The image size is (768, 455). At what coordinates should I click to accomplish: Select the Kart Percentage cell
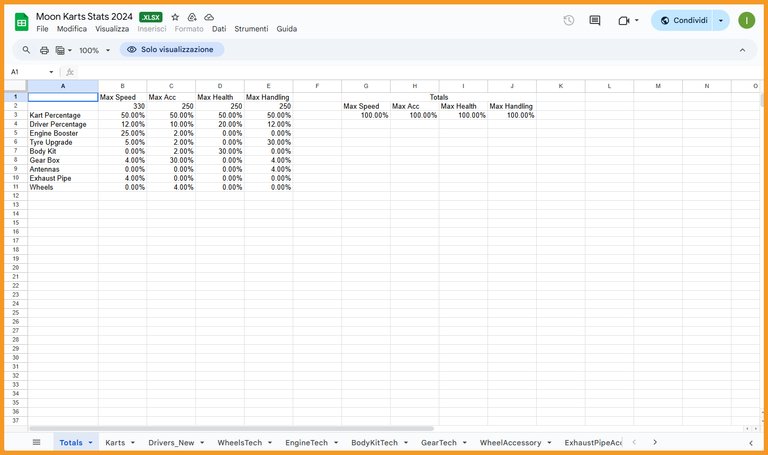(63, 115)
